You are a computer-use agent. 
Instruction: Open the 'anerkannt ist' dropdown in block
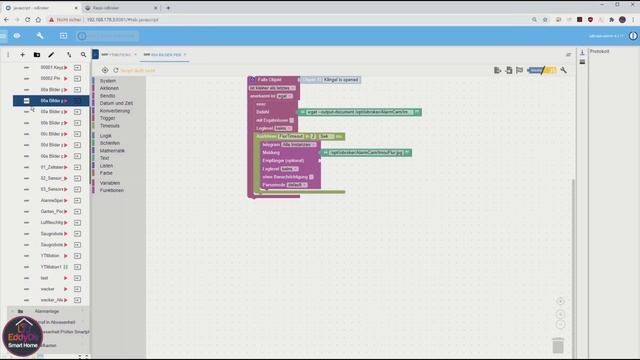[284, 96]
